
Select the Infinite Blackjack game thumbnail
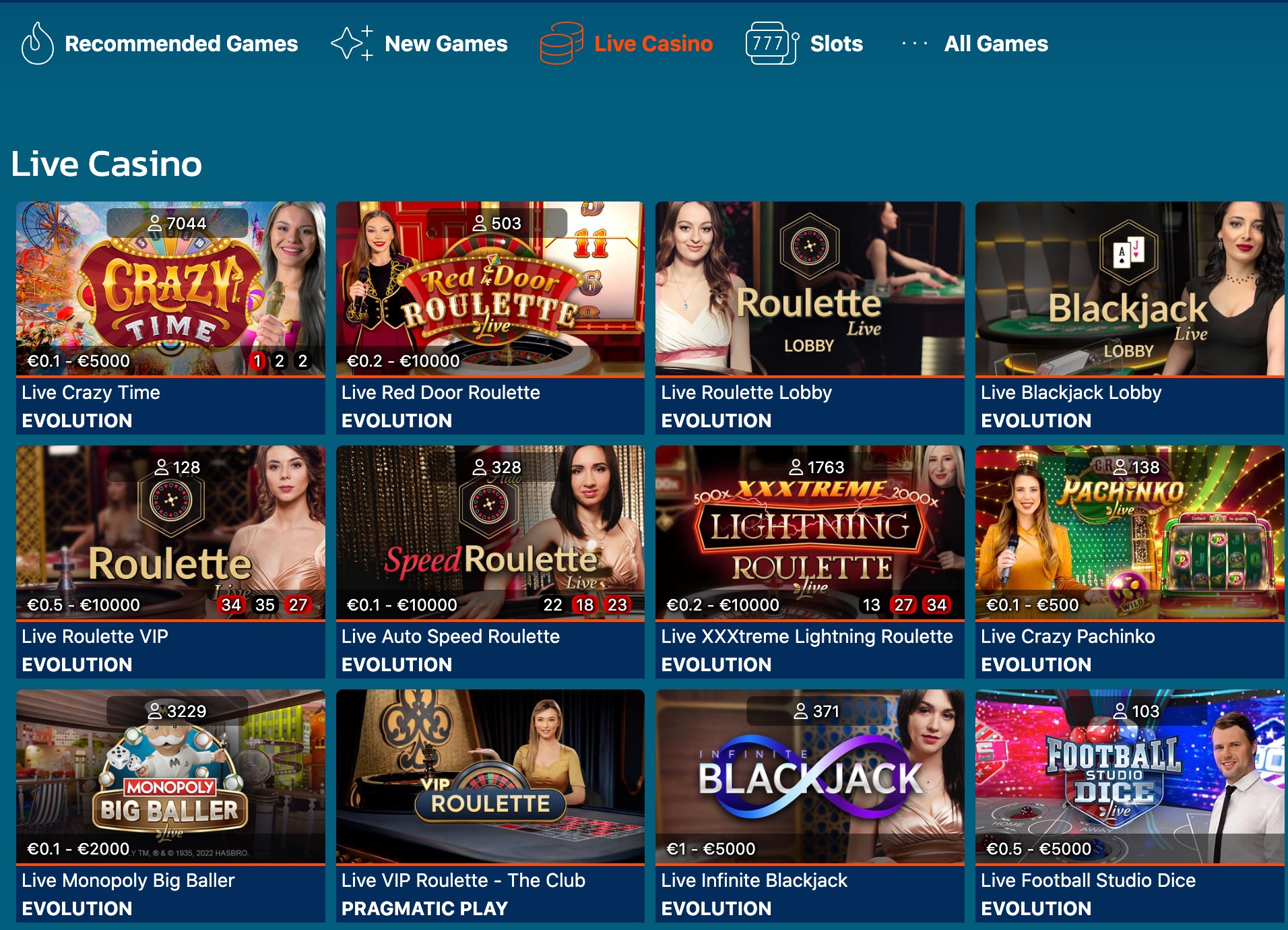tap(810, 776)
